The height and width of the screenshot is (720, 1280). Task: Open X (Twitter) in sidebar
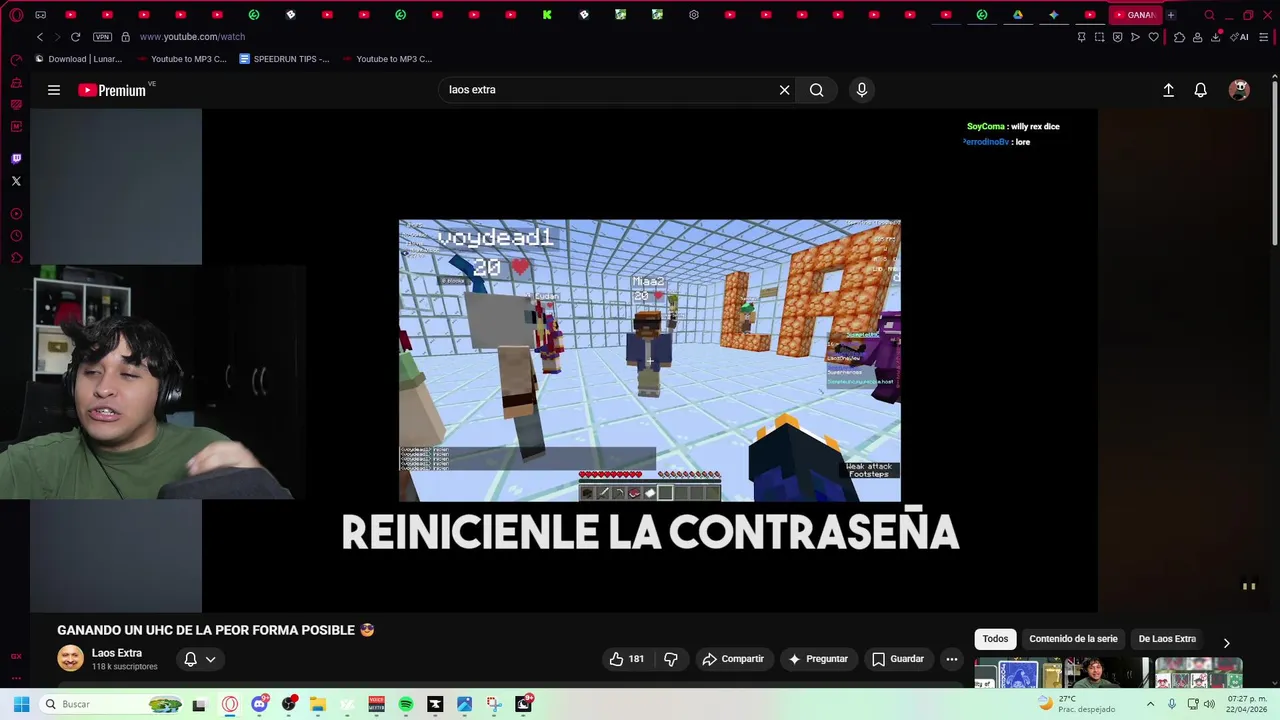point(16,181)
